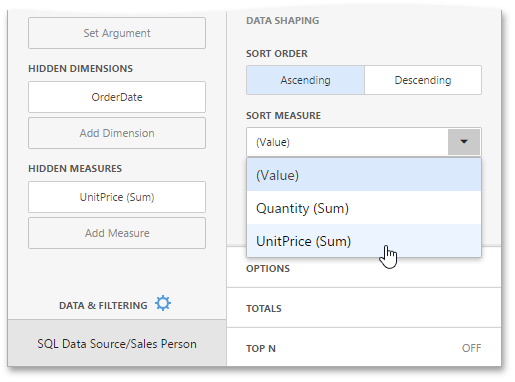
Task: Click the Data & Filtering gear icon
Action: (x=163, y=303)
